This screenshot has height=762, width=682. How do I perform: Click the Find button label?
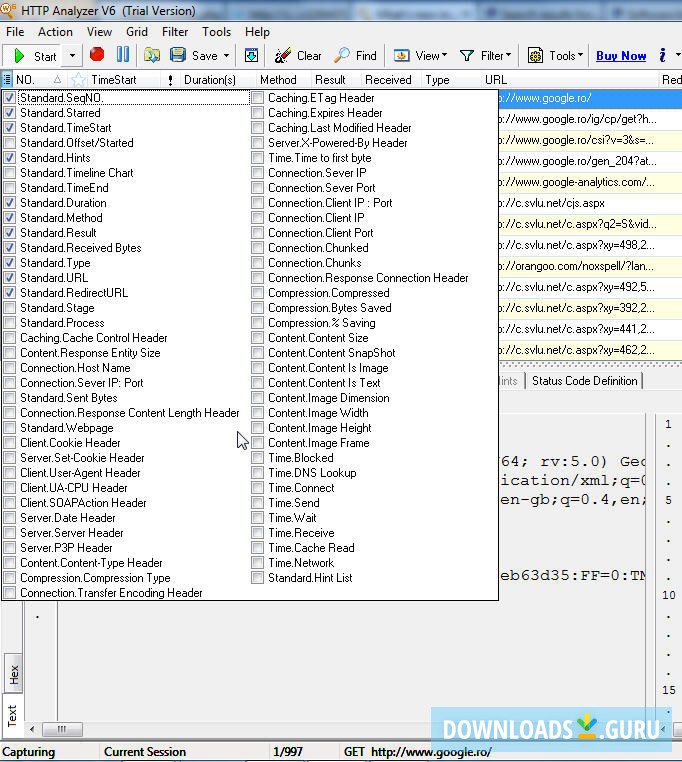[366, 56]
